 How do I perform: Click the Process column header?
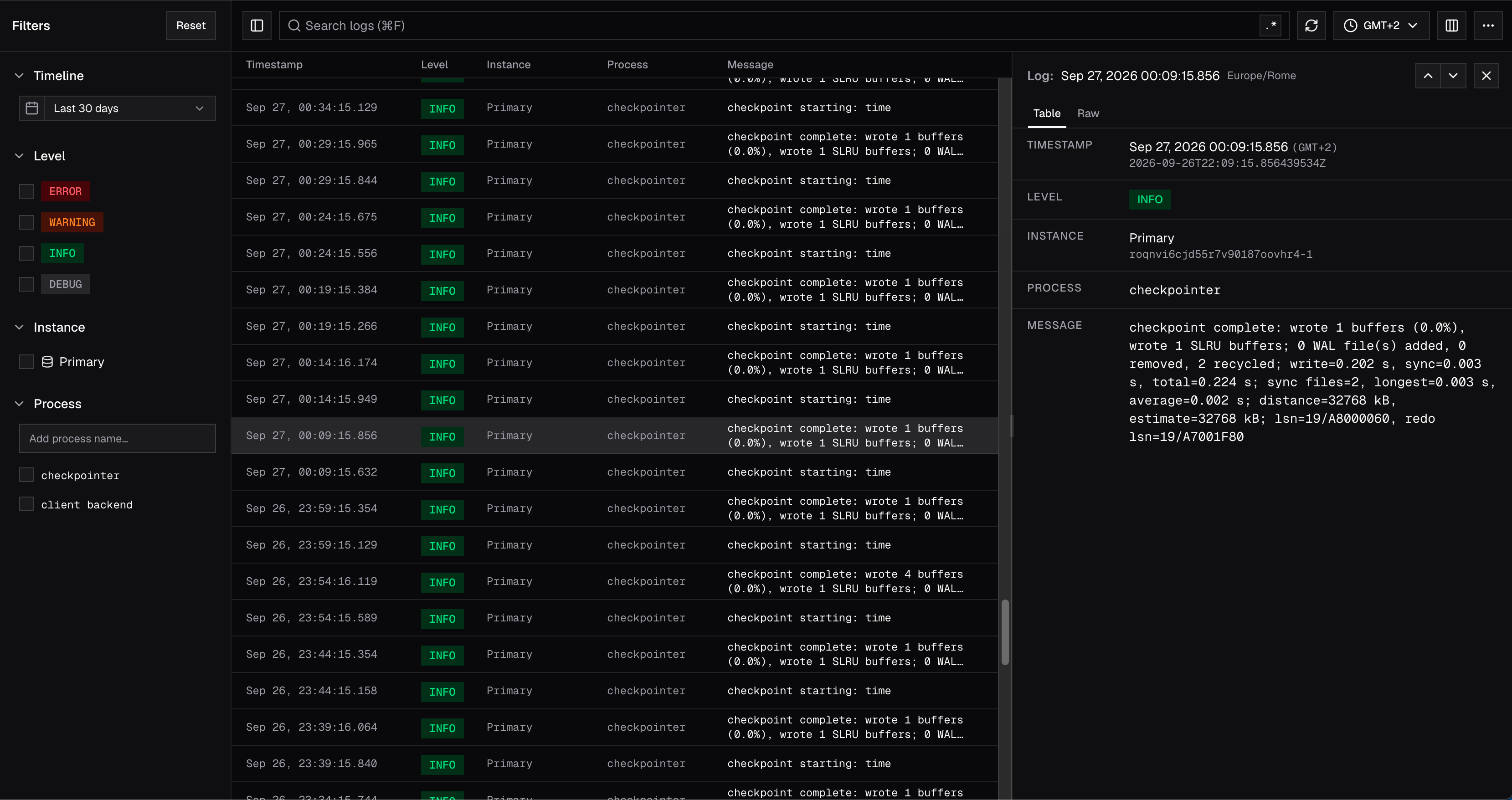click(627, 65)
